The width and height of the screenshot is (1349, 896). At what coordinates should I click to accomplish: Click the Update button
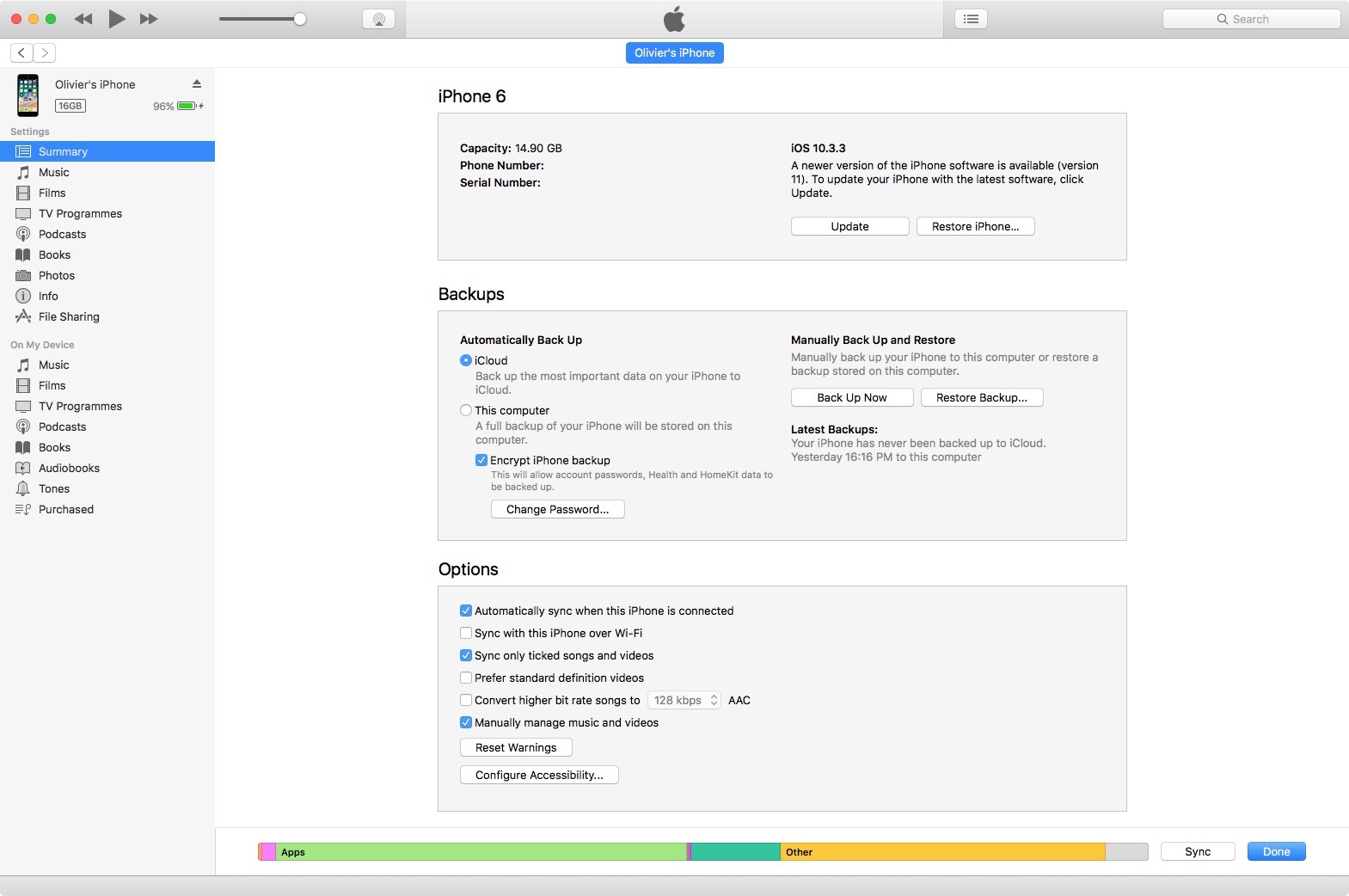[x=850, y=226]
